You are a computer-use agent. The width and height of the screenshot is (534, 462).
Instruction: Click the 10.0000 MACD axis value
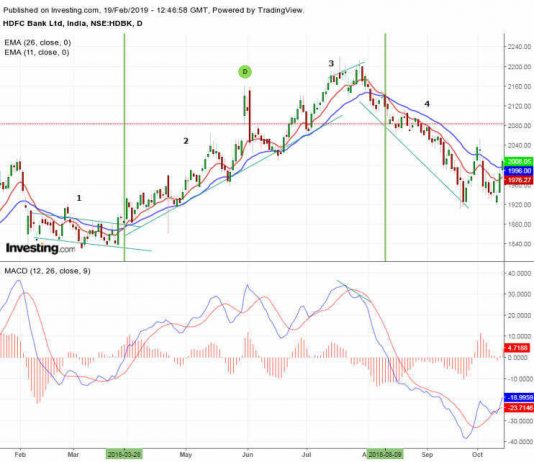tap(519, 336)
